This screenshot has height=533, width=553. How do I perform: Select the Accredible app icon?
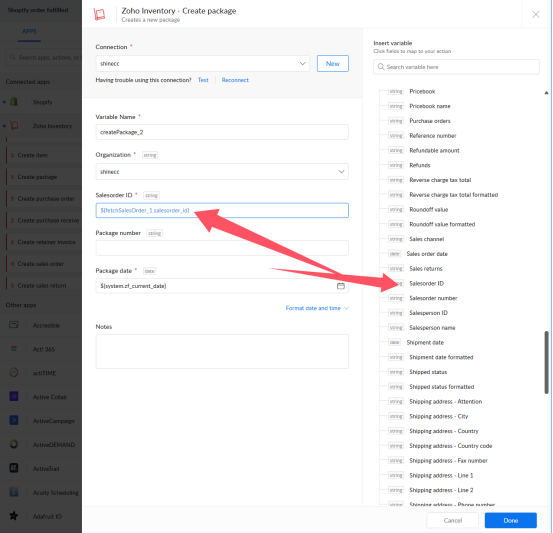click(x=14, y=325)
